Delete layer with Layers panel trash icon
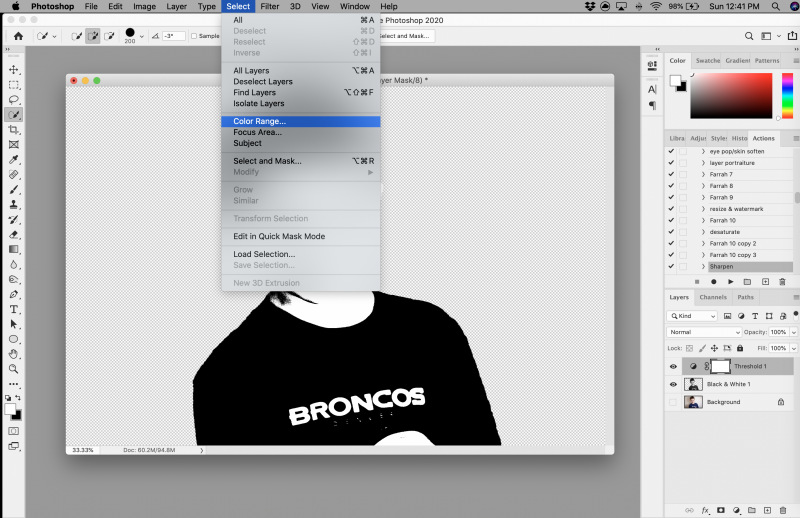The image size is (800, 518). coord(783,510)
